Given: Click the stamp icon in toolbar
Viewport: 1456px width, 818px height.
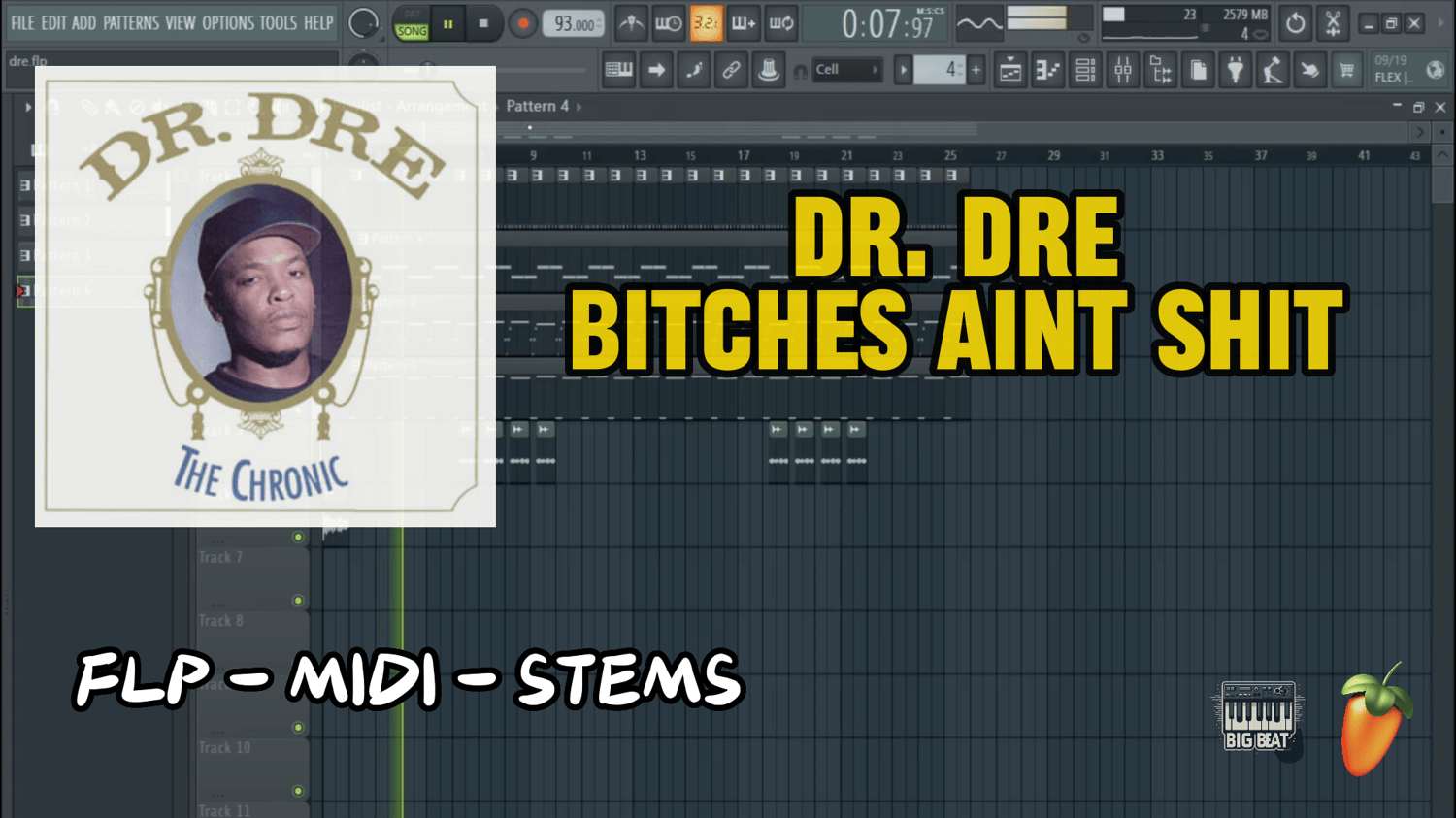Looking at the screenshot, I should pos(768,70).
